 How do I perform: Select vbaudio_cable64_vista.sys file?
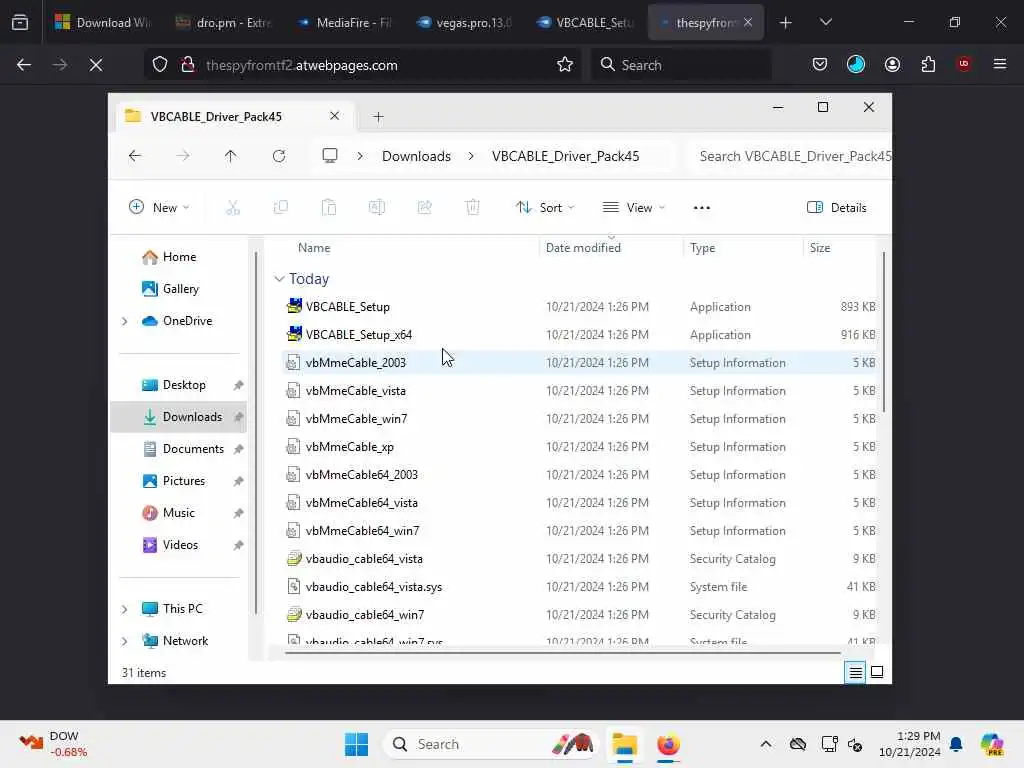374,586
